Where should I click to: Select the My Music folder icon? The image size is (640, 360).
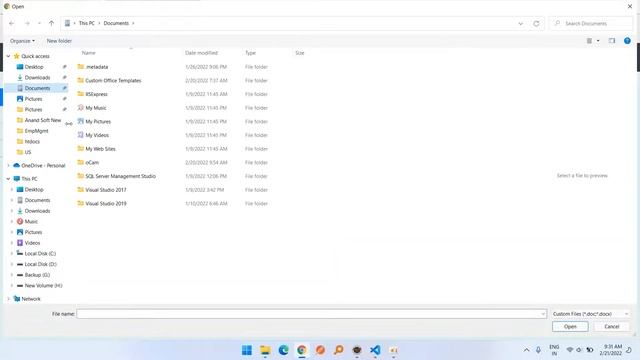(80, 108)
